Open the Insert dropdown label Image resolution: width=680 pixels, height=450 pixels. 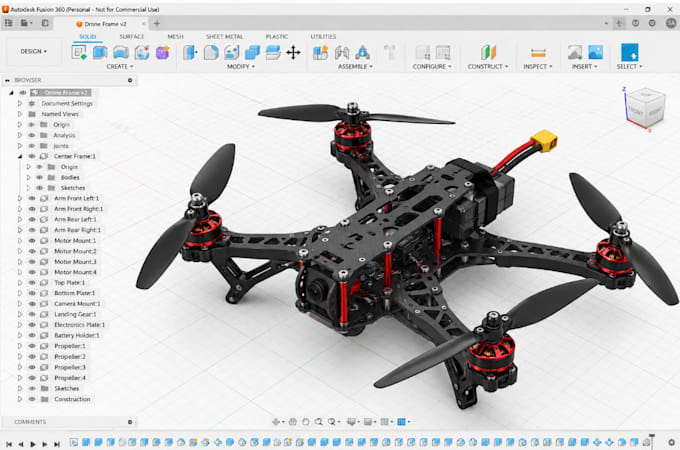pyautogui.click(x=584, y=66)
